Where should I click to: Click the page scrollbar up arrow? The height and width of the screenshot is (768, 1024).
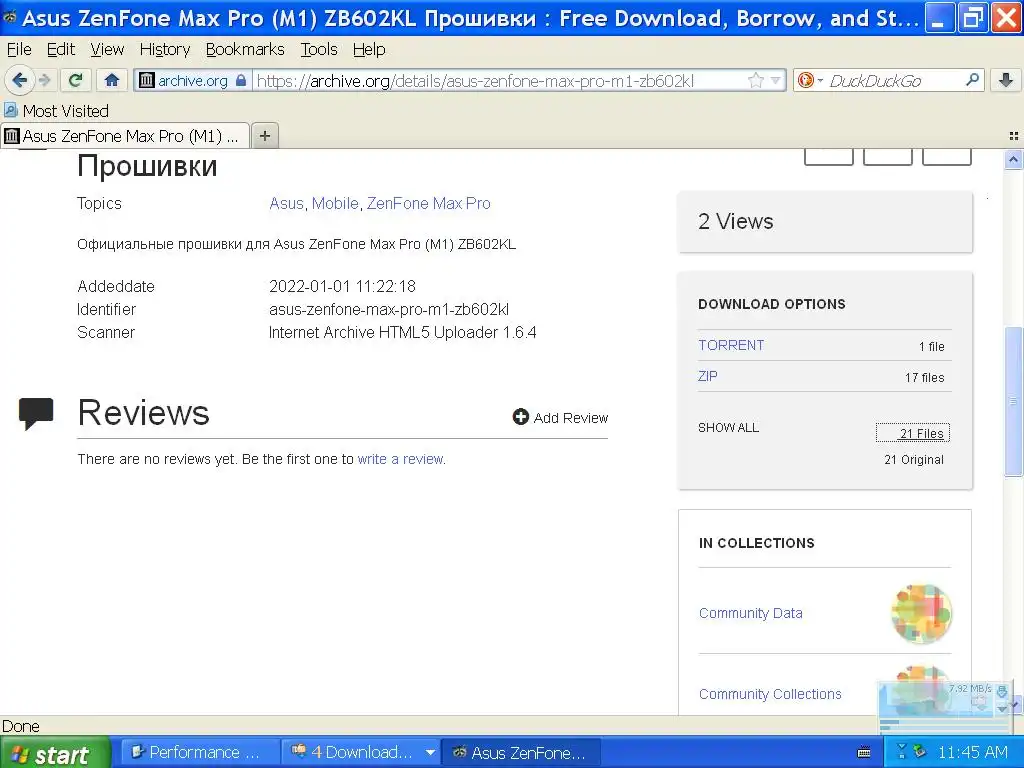pos(1014,159)
